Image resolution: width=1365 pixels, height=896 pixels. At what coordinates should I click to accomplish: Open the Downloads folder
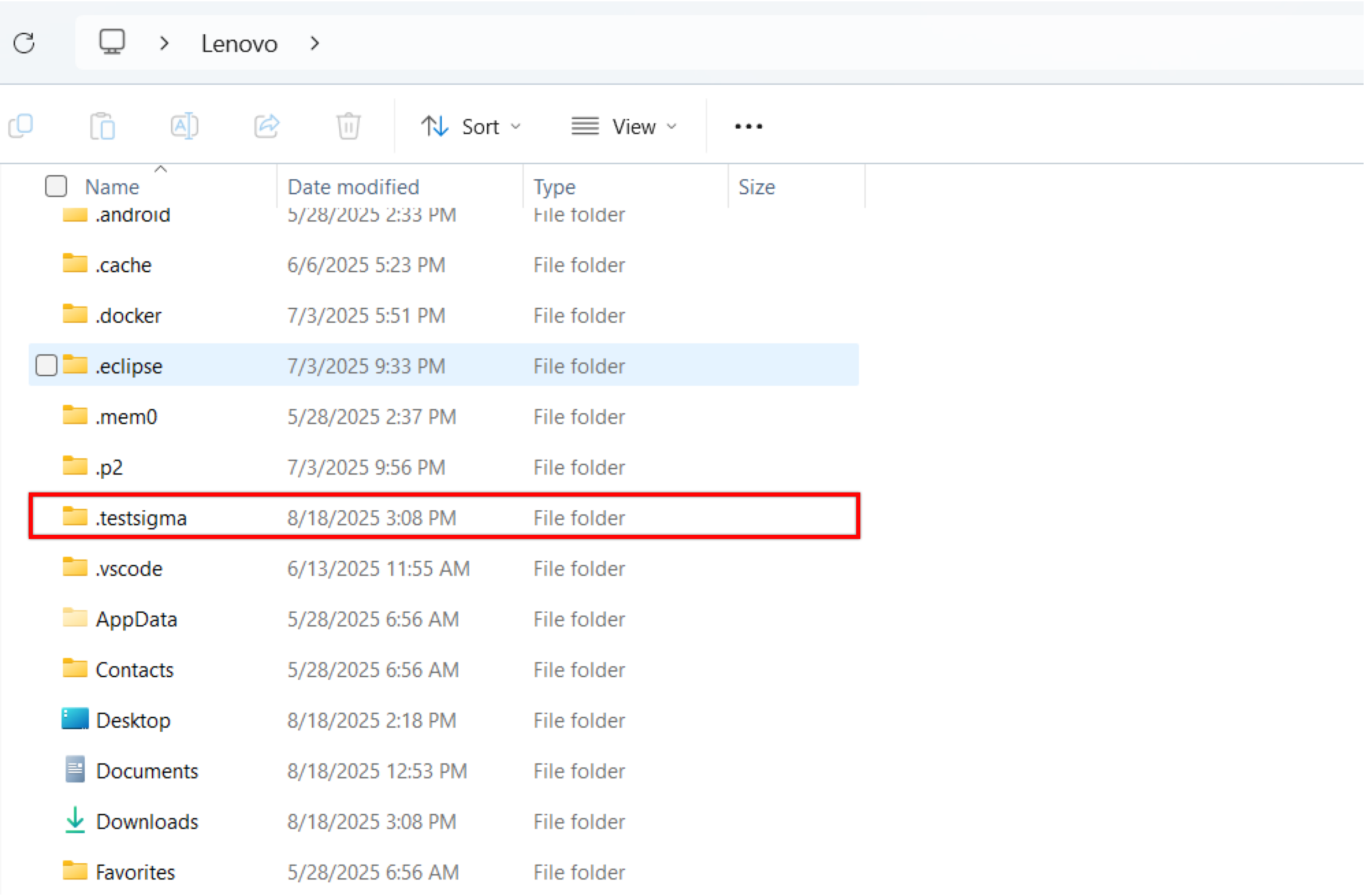point(148,821)
